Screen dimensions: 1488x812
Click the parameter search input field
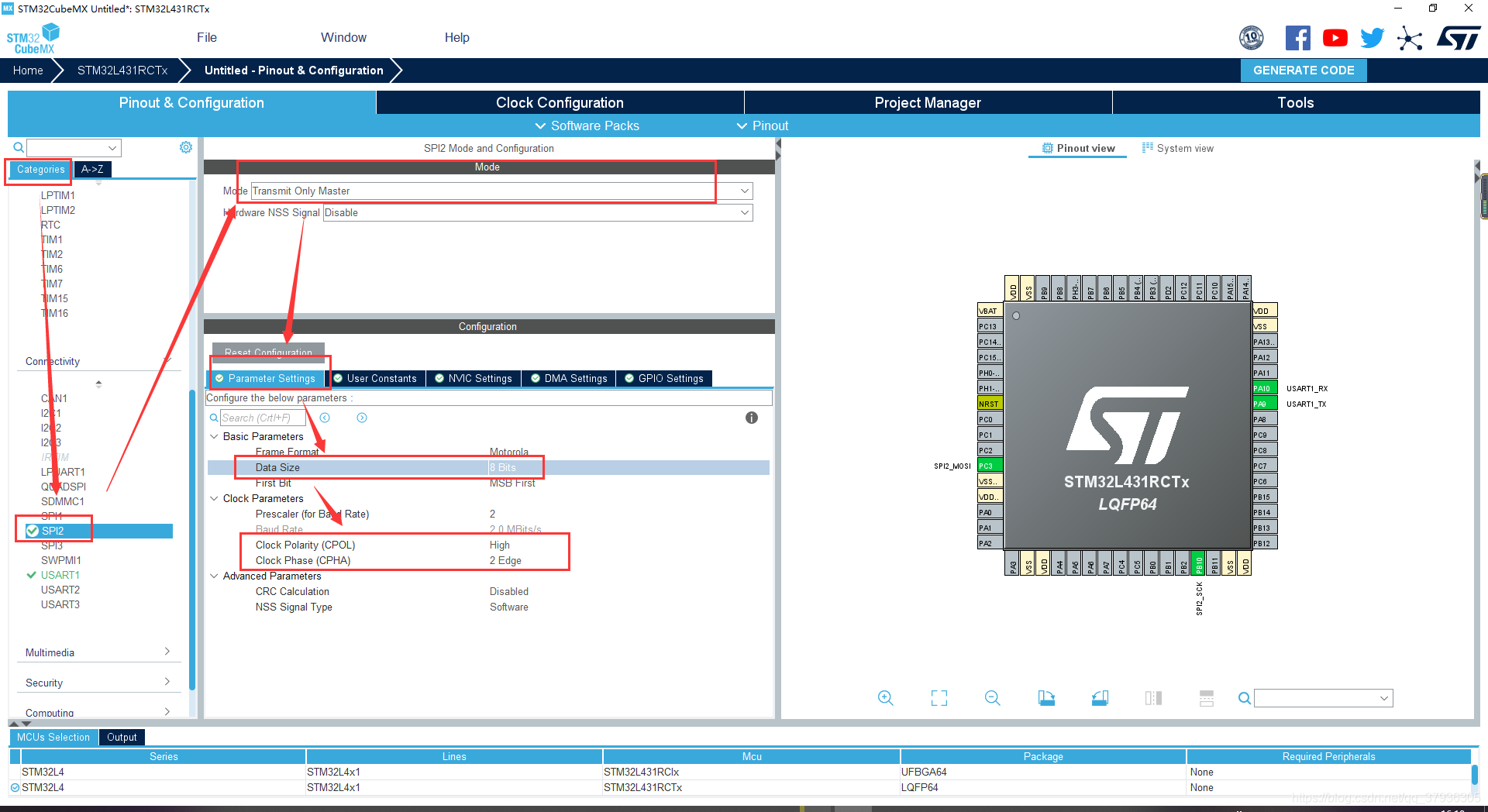pyautogui.click(x=264, y=418)
